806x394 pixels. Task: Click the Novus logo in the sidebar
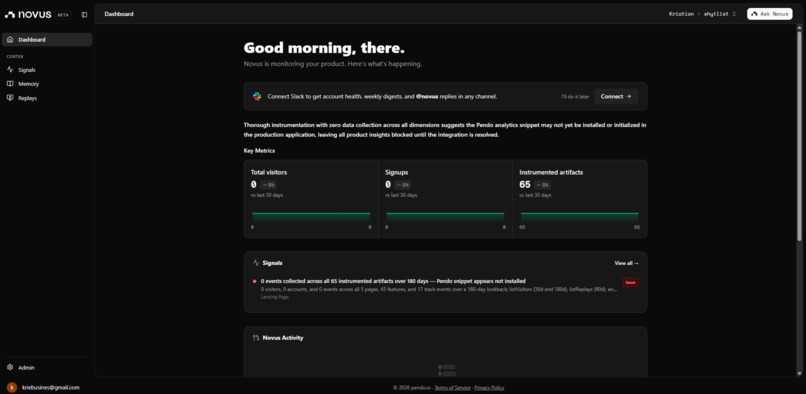28,14
